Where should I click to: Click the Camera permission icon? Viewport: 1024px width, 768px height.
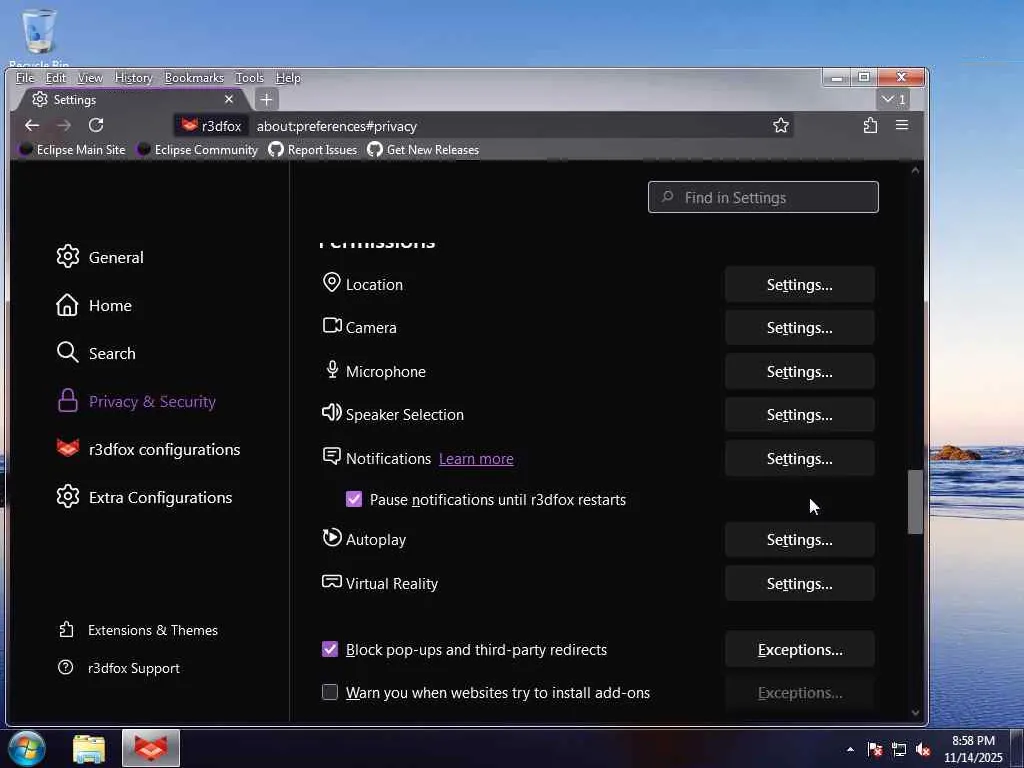(x=332, y=325)
